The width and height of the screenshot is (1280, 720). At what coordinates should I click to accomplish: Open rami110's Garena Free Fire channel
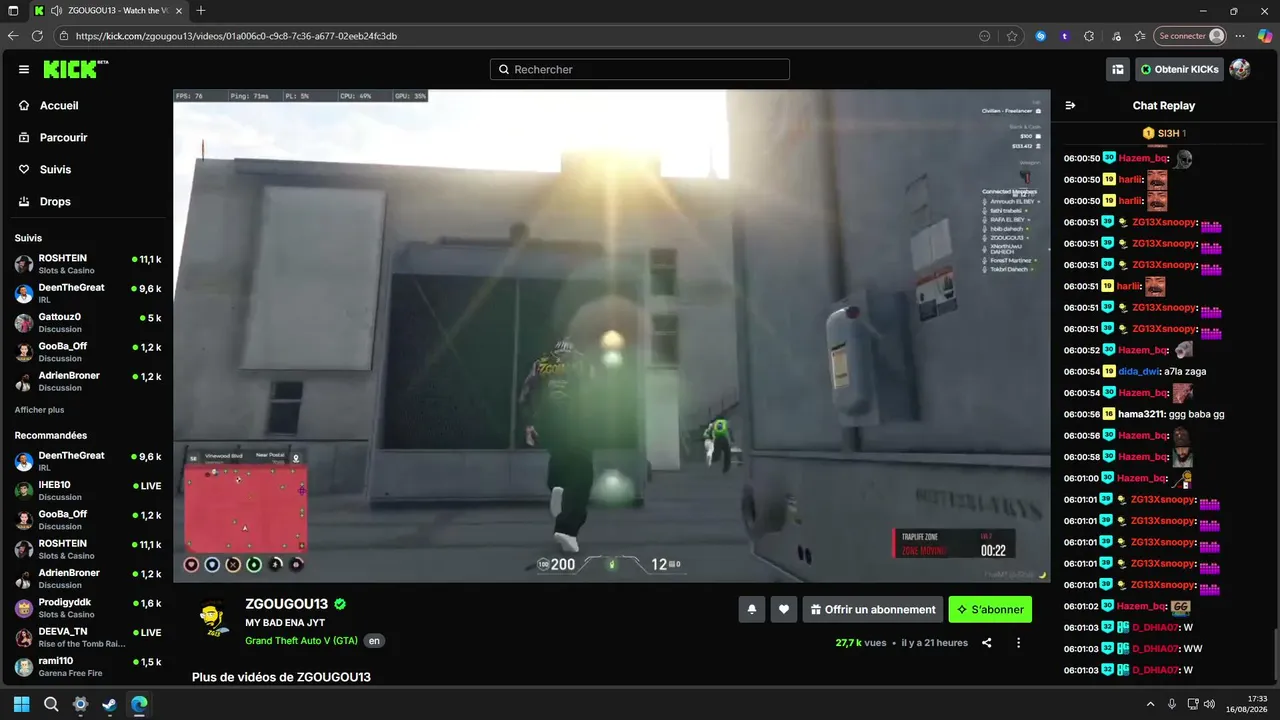(87, 667)
